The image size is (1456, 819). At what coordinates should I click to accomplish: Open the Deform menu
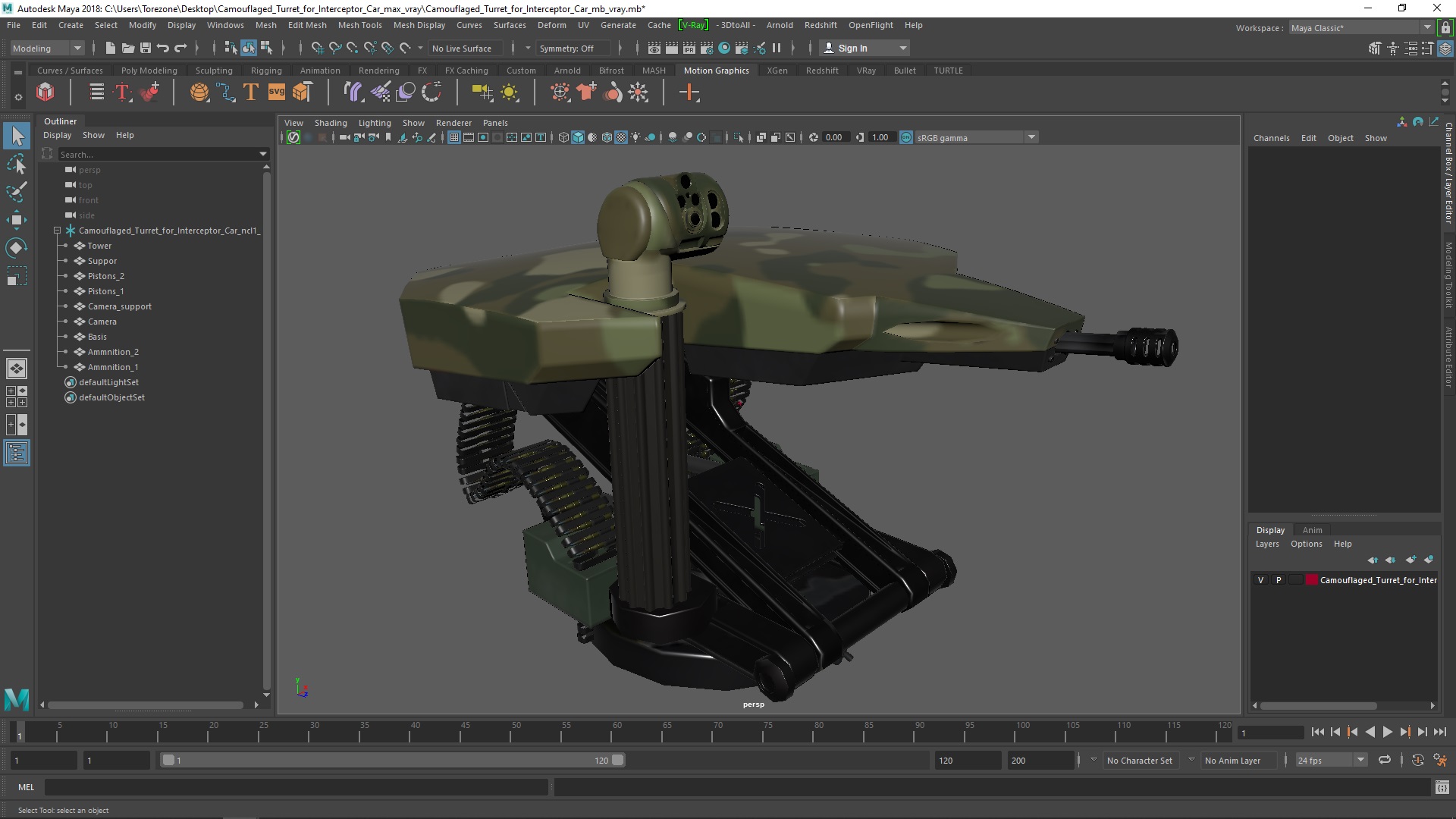click(551, 25)
